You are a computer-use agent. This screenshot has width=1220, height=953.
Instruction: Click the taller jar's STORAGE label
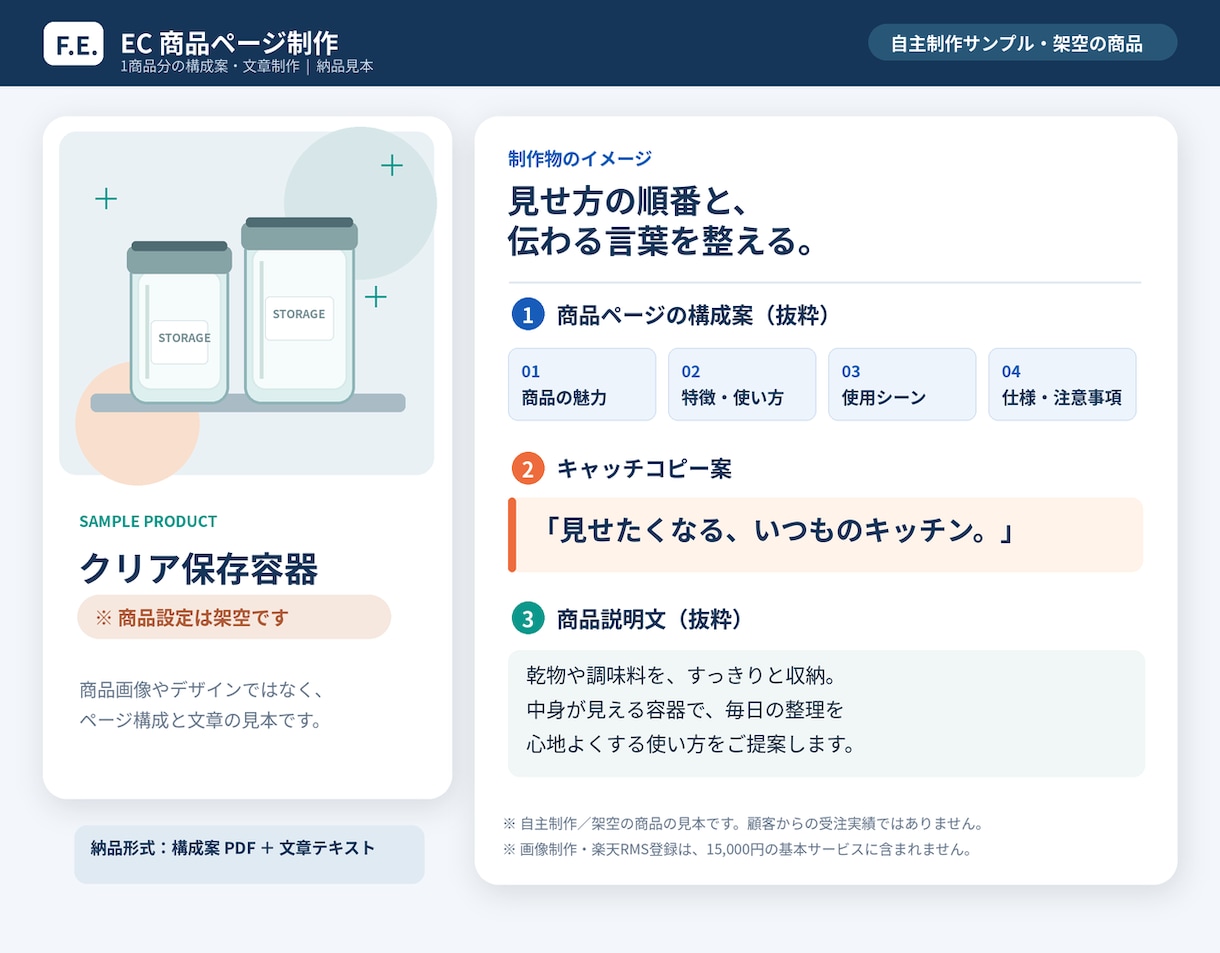(299, 316)
